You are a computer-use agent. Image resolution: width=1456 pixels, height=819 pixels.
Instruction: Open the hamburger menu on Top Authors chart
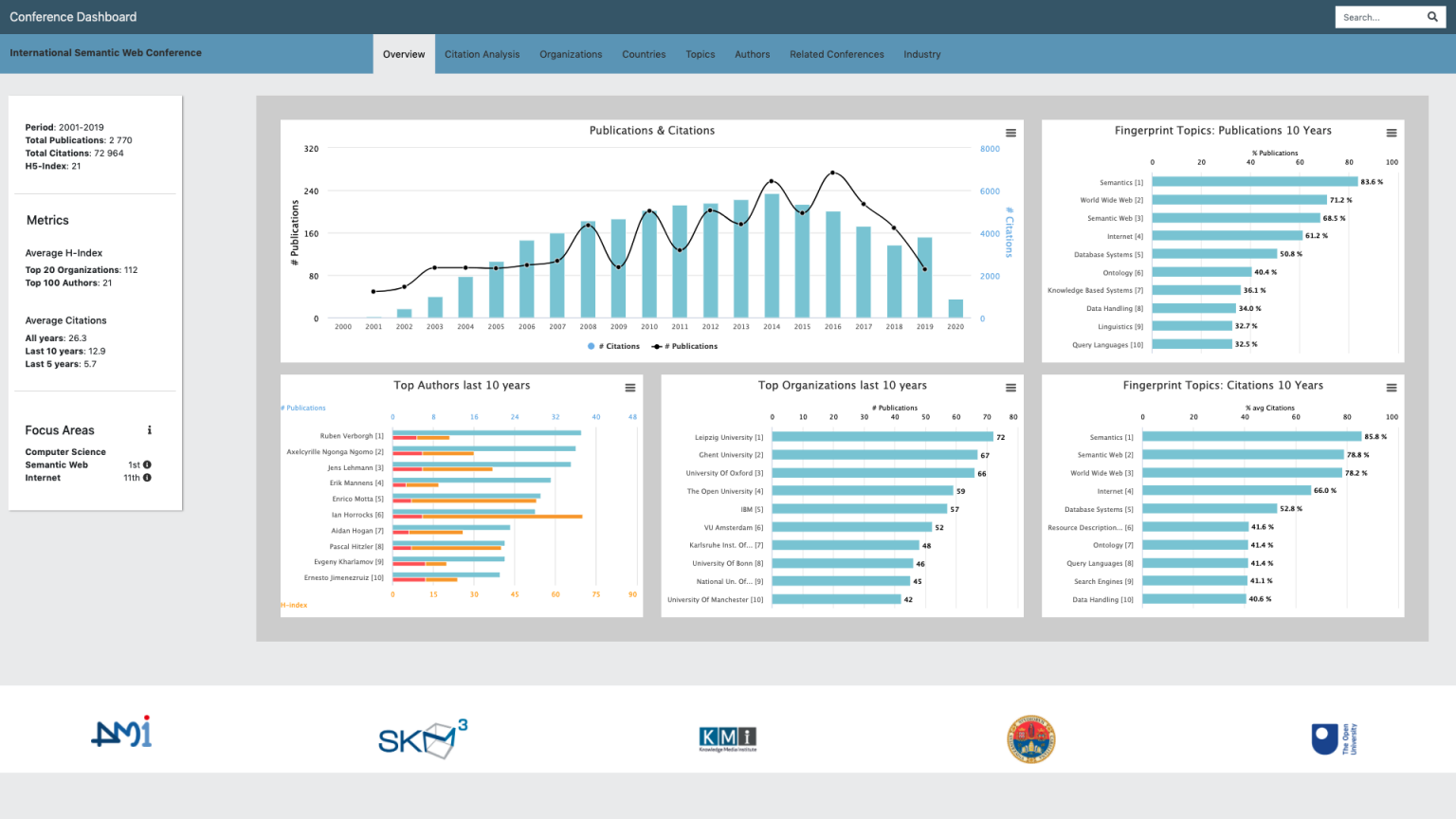coord(630,388)
